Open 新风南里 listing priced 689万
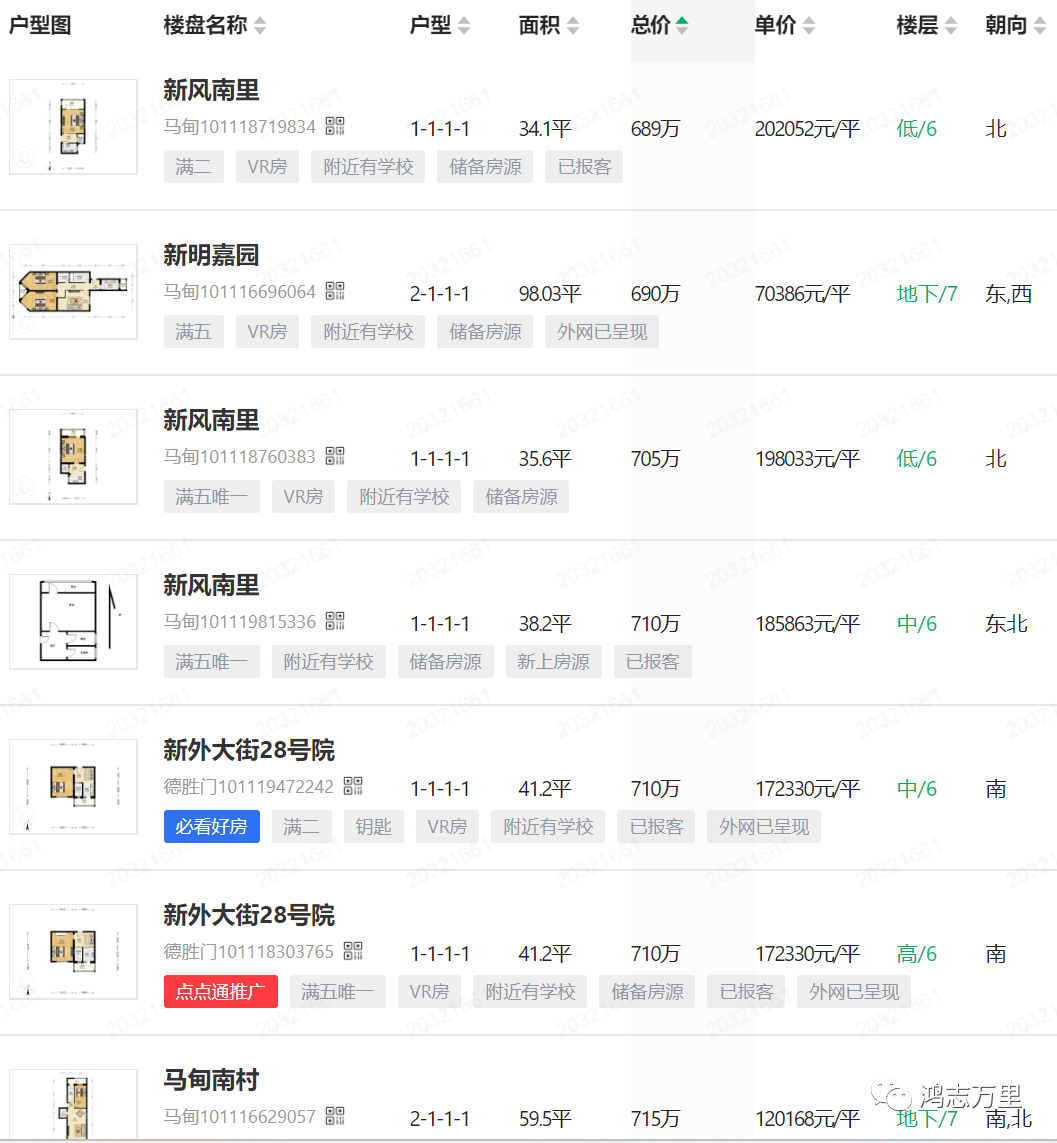This screenshot has width=1057, height=1143. point(211,90)
